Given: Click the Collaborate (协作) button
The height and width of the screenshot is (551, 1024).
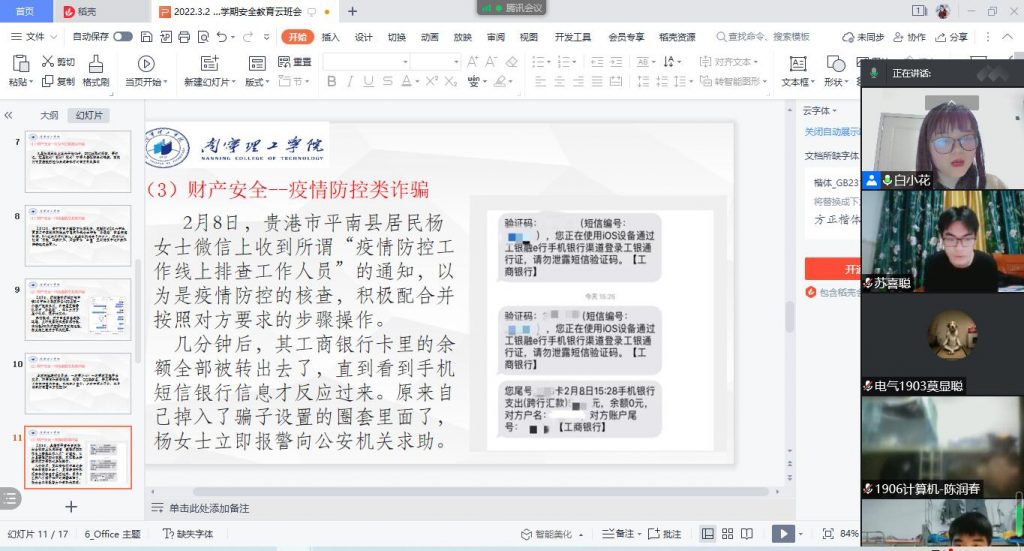Looking at the screenshot, I should point(909,37).
